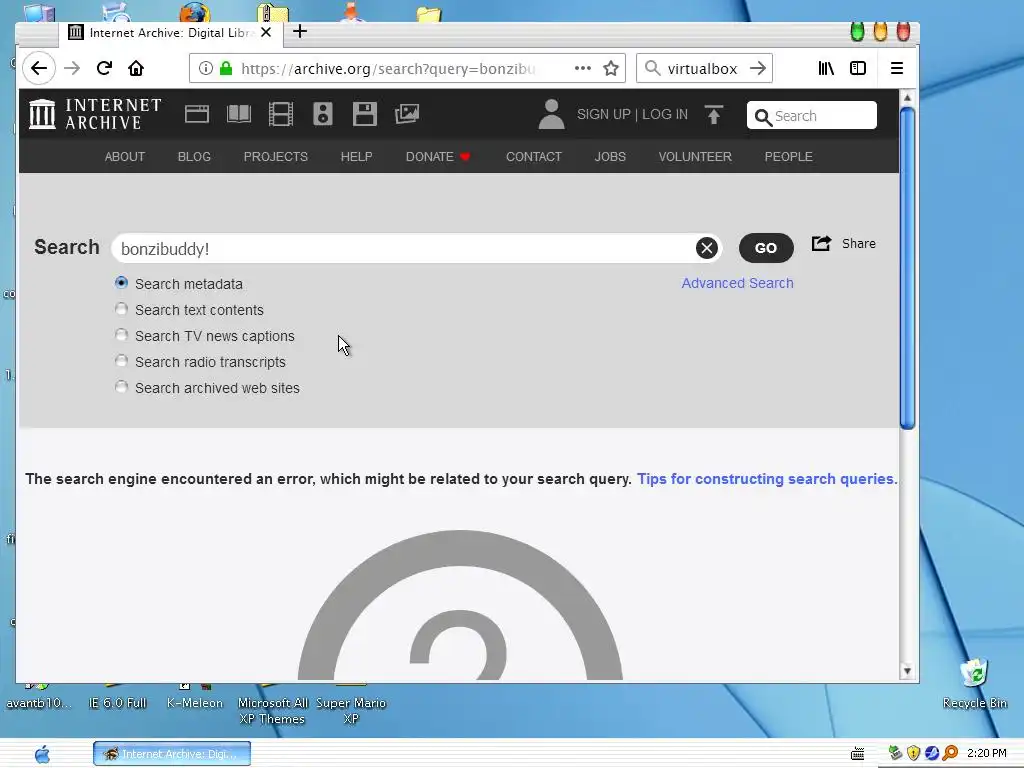The width and height of the screenshot is (1024, 768).
Task: Click the security shield tray icon
Action: (914, 753)
